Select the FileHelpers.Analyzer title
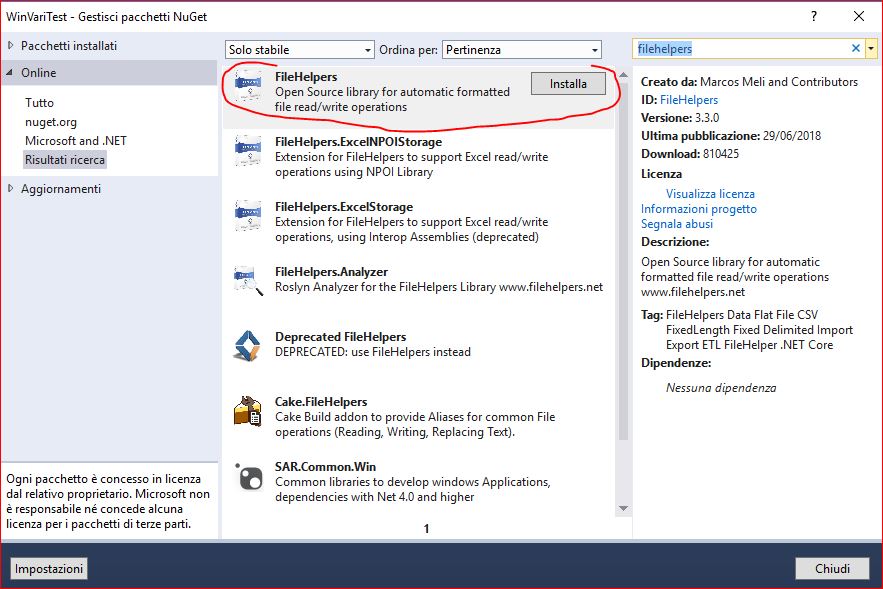The image size is (883, 589). click(x=331, y=271)
